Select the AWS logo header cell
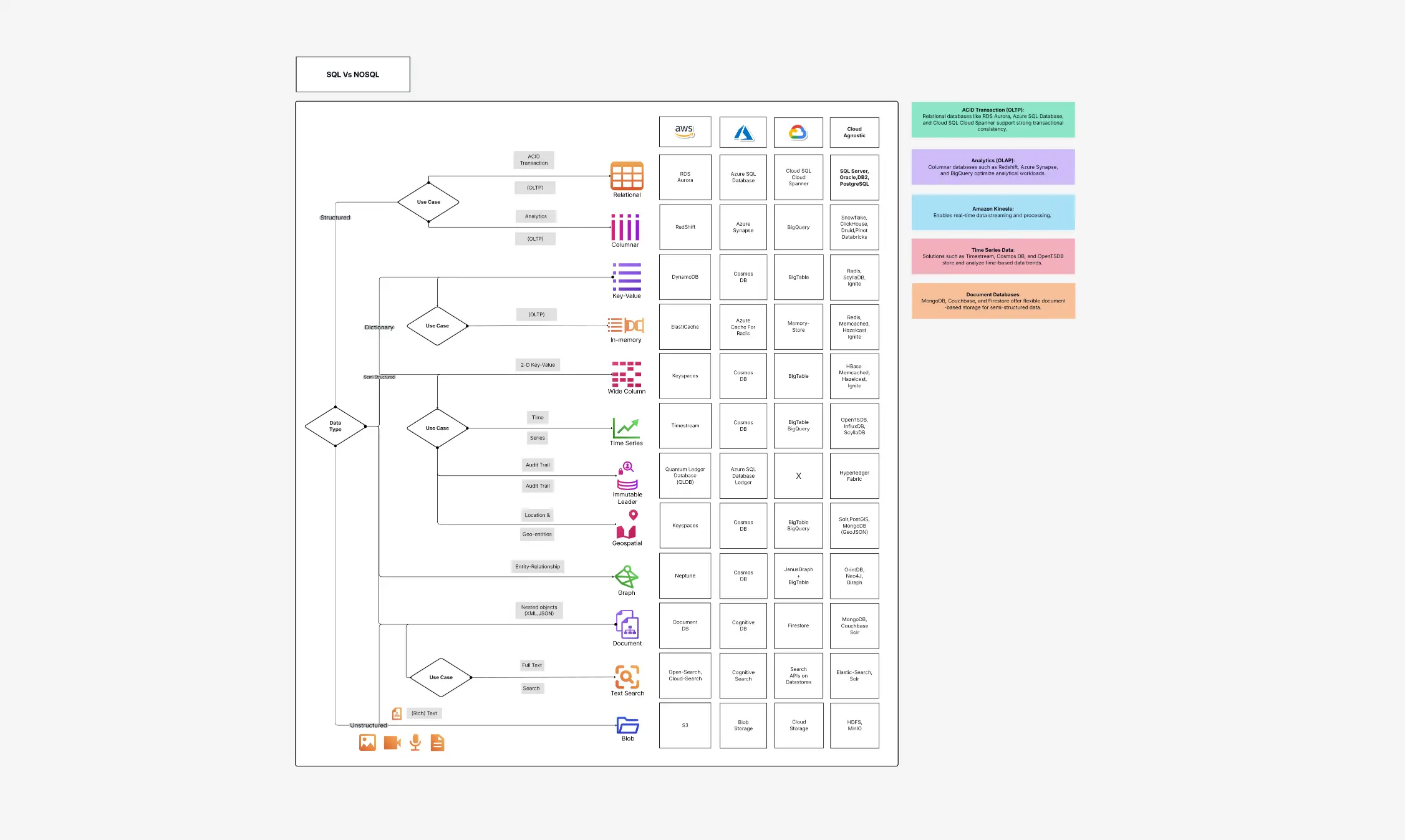 (685, 132)
